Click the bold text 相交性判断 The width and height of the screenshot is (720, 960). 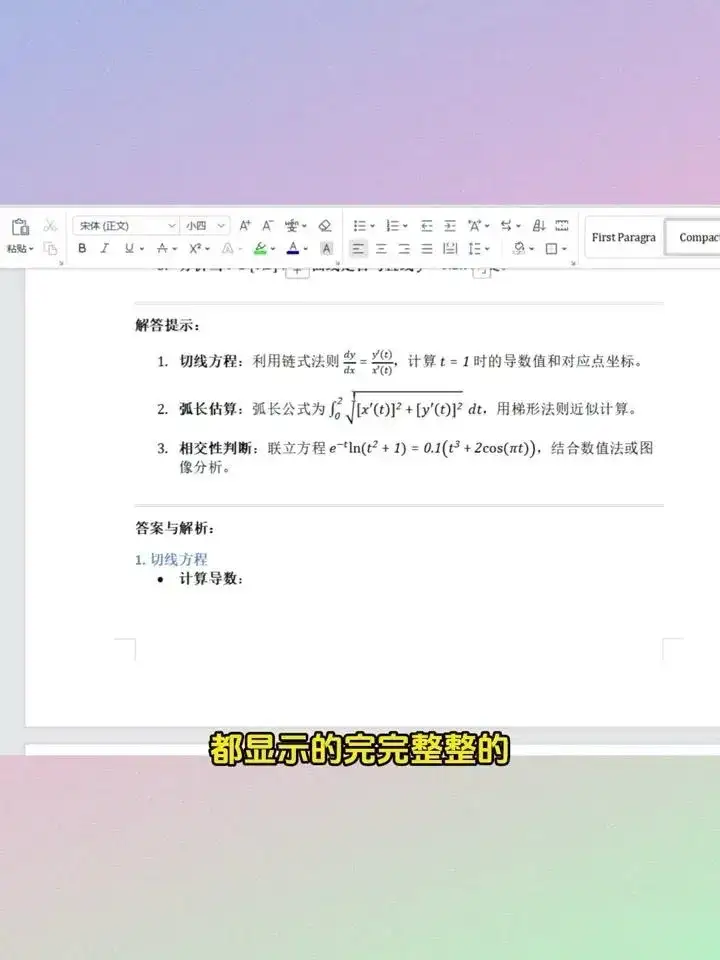(x=218, y=448)
